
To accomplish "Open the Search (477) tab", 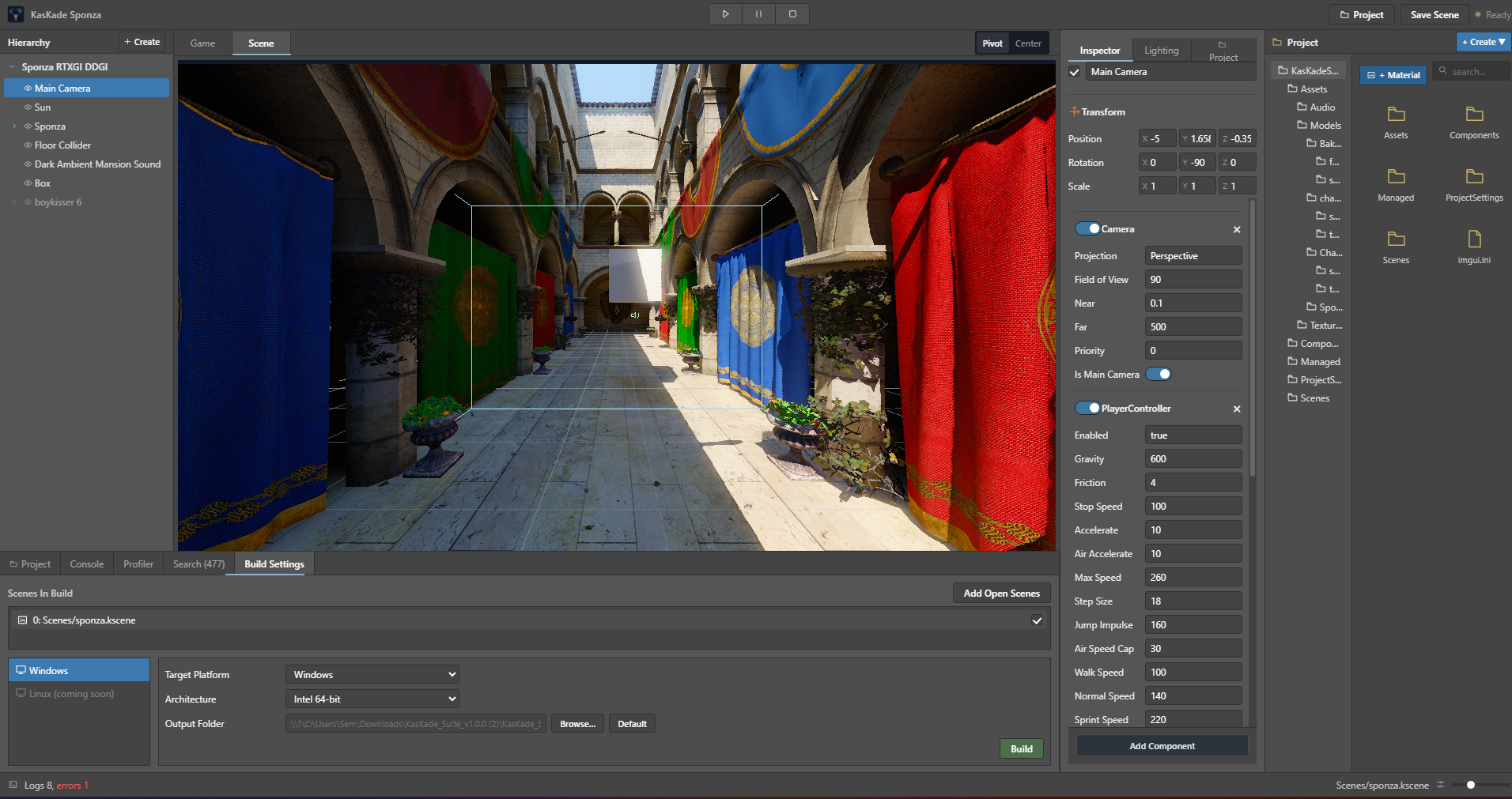I will [199, 563].
